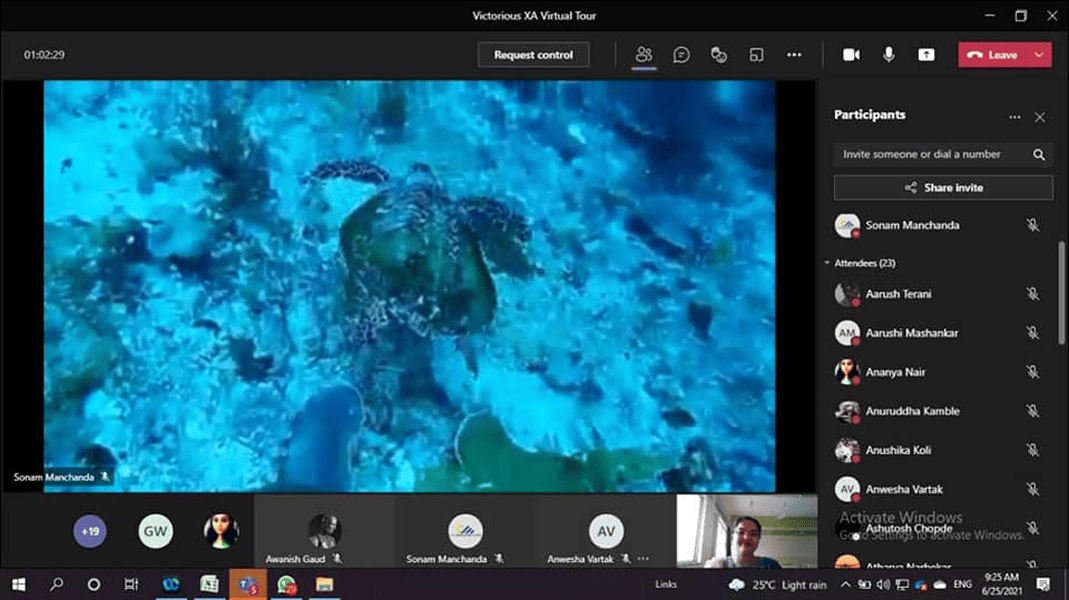Open more options on the Anwesha Vartak tile
Image resolution: width=1069 pixels, height=600 pixels.
click(x=644, y=559)
